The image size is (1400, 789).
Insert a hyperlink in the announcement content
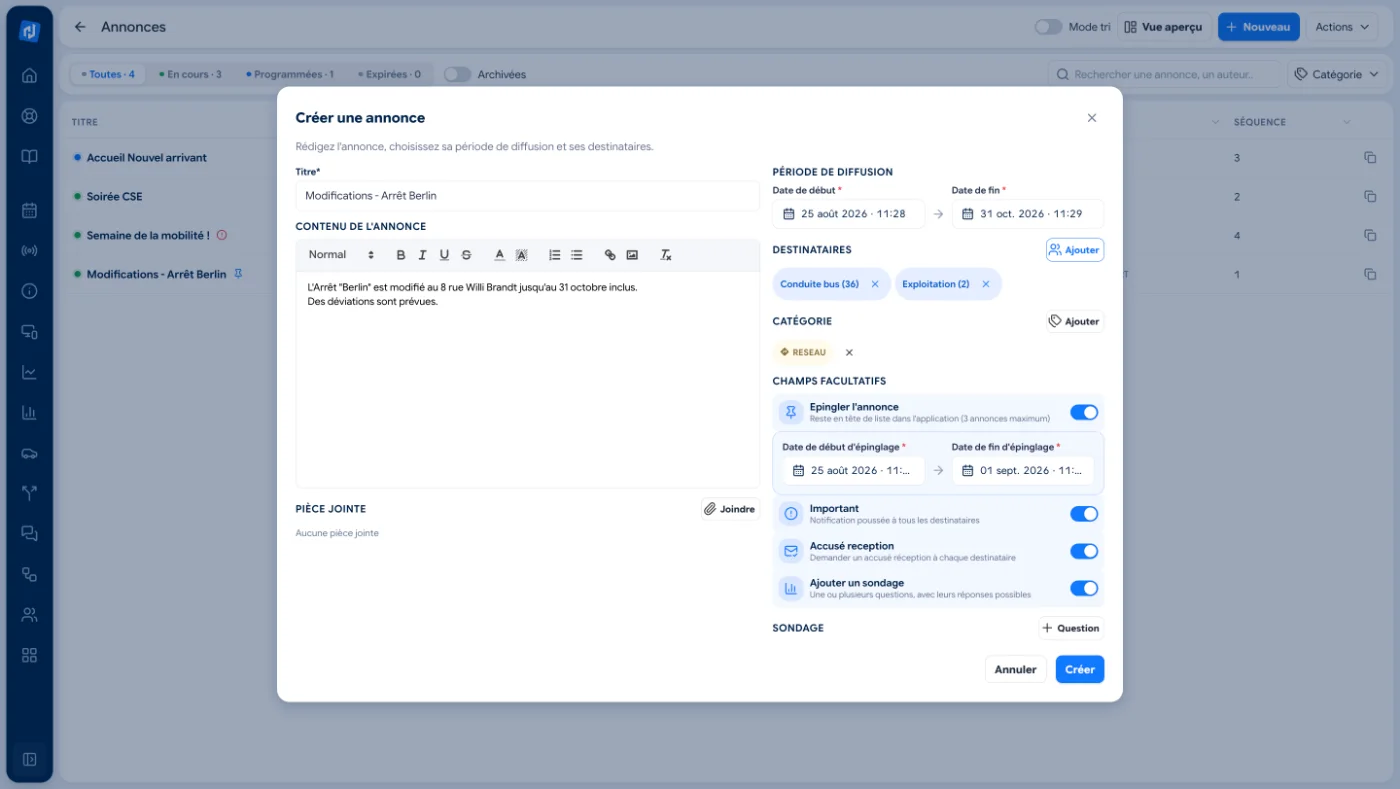(610, 255)
